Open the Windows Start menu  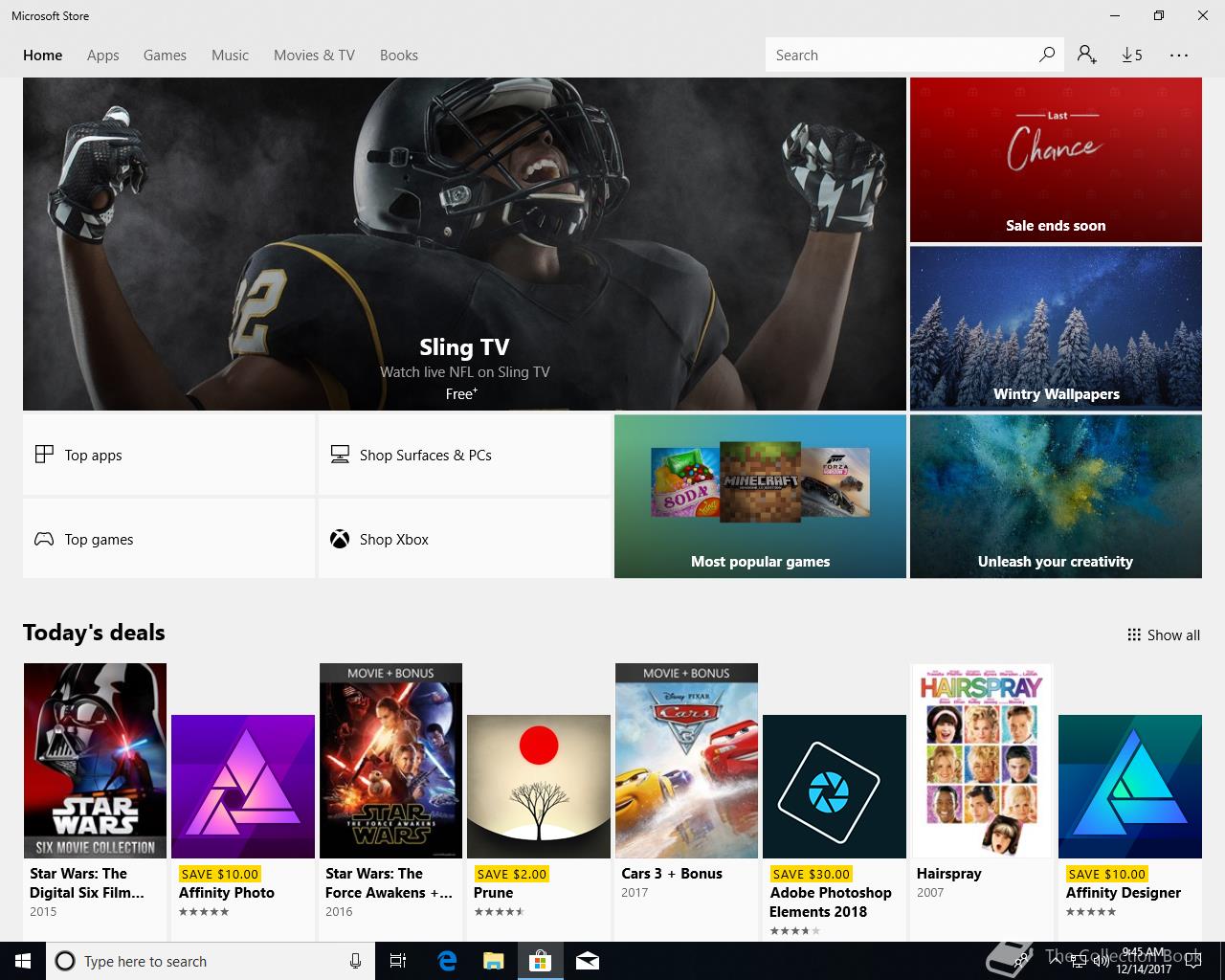pyautogui.click(x=23, y=961)
